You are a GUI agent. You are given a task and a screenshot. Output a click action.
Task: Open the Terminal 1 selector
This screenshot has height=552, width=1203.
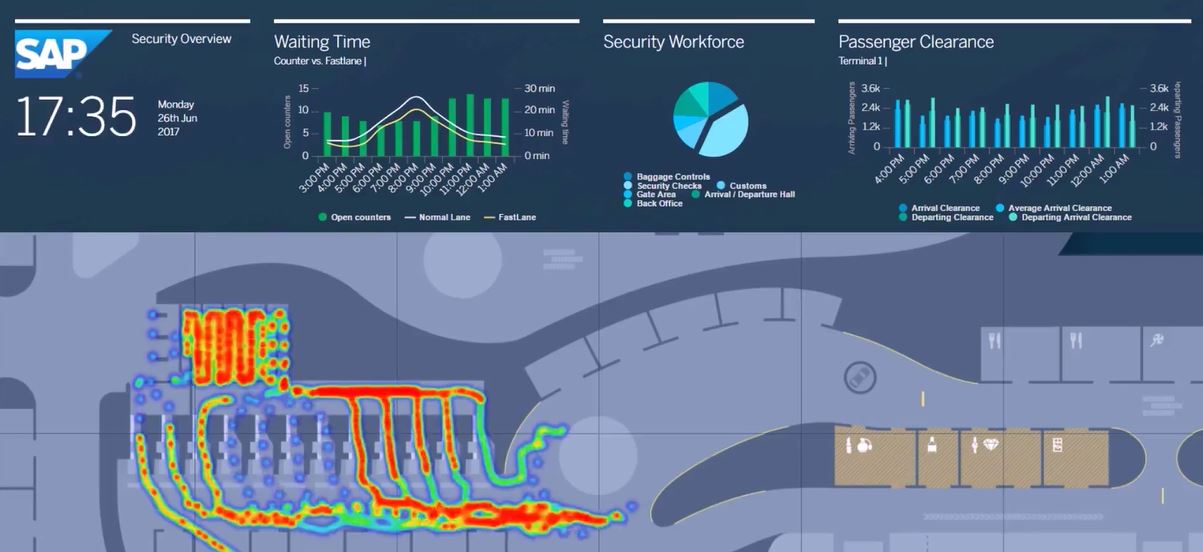point(862,61)
